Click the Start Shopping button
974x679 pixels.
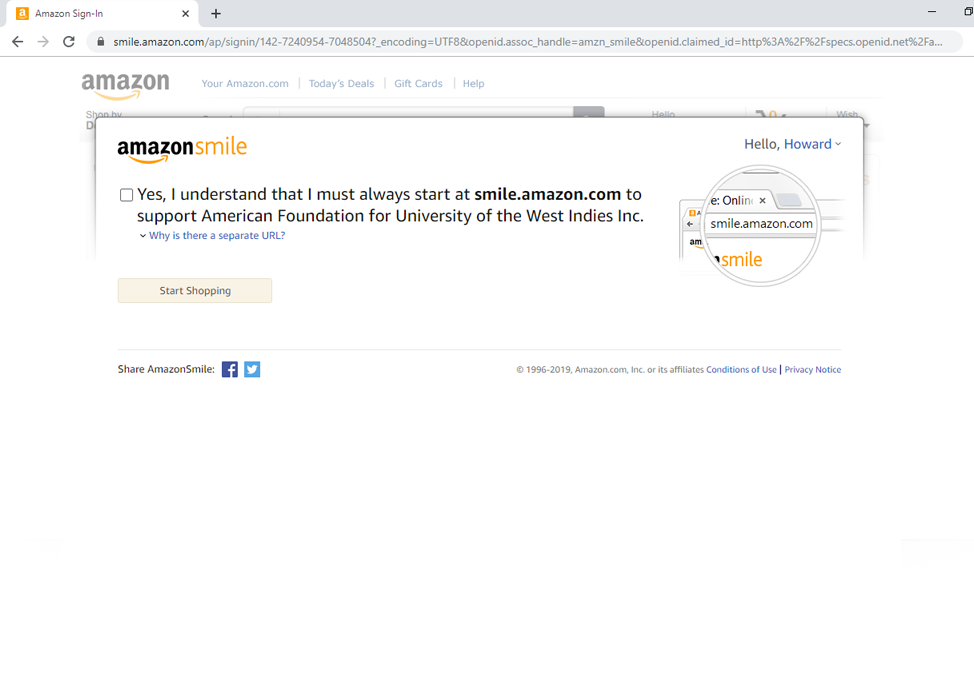click(195, 291)
